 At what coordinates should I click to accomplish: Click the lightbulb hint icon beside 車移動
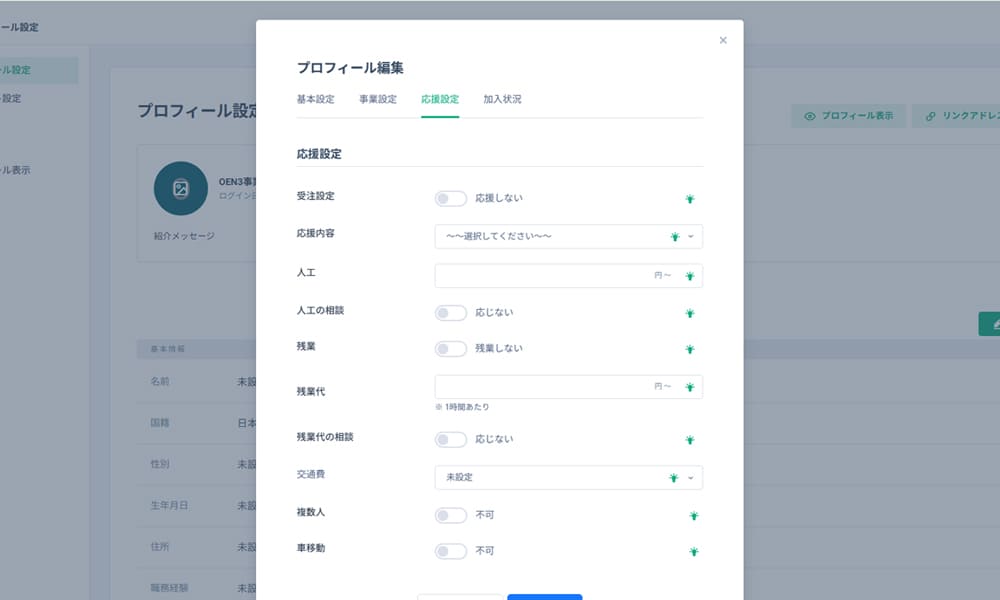click(x=693, y=551)
